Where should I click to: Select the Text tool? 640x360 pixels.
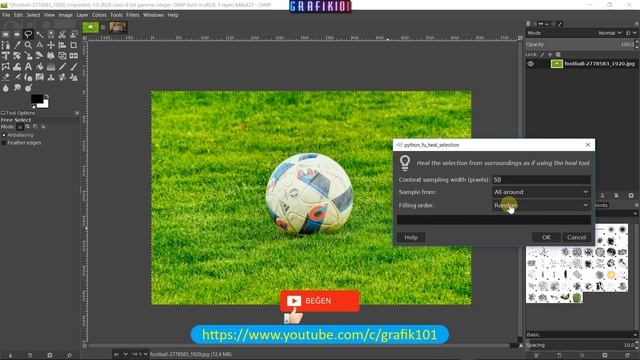28,67
